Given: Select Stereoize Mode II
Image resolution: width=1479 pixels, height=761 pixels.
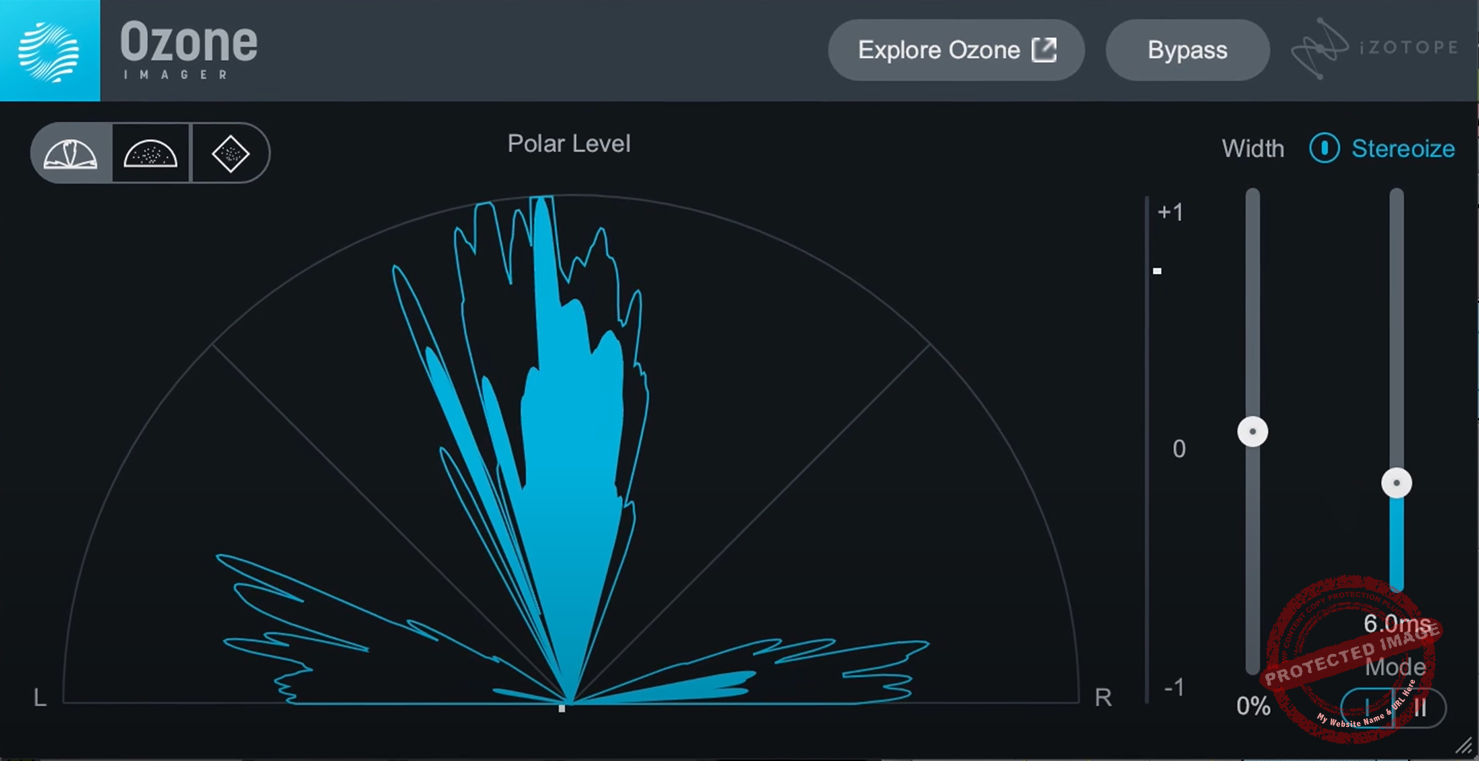Looking at the screenshot, I should pos(1420,707).
